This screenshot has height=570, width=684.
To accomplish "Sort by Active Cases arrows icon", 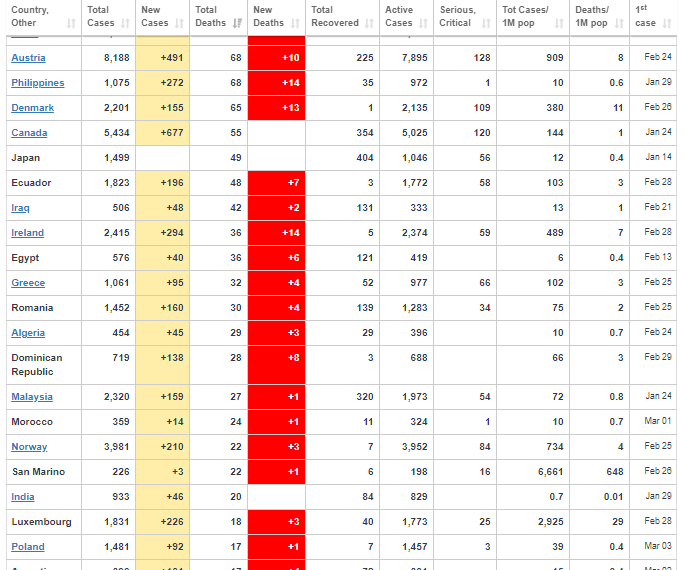I will tap(423, 23).
